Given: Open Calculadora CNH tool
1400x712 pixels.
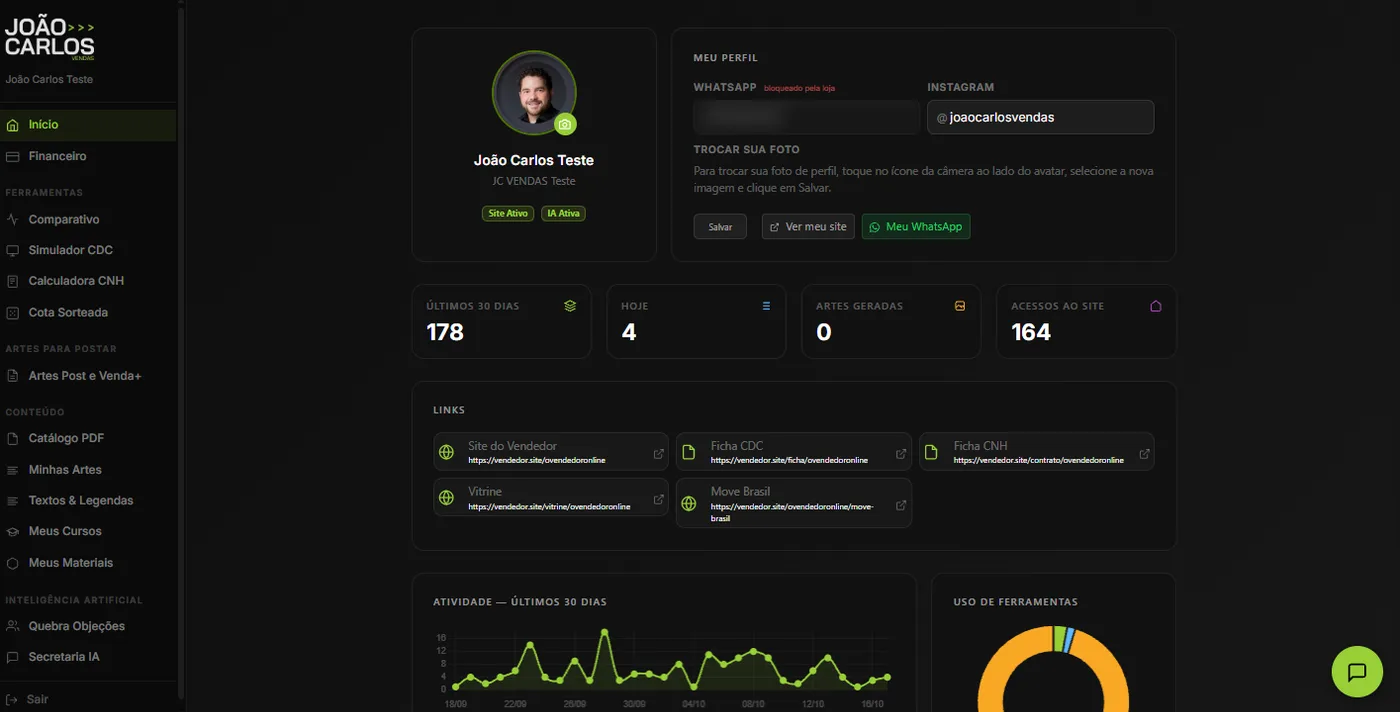Looking at the screenshot, I should click(x=88, y=281).
